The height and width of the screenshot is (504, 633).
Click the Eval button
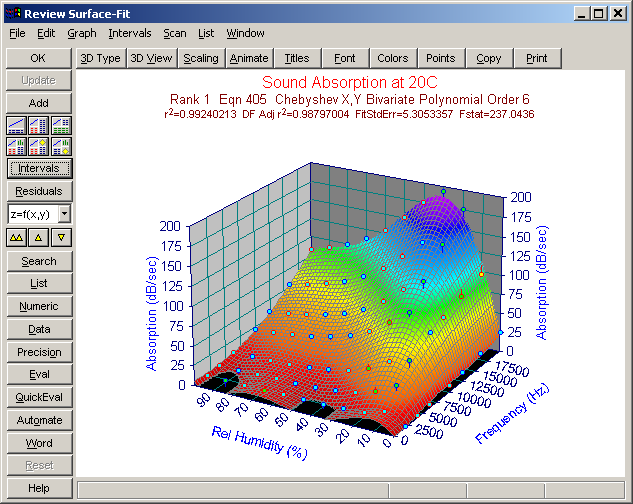[39, 374]
